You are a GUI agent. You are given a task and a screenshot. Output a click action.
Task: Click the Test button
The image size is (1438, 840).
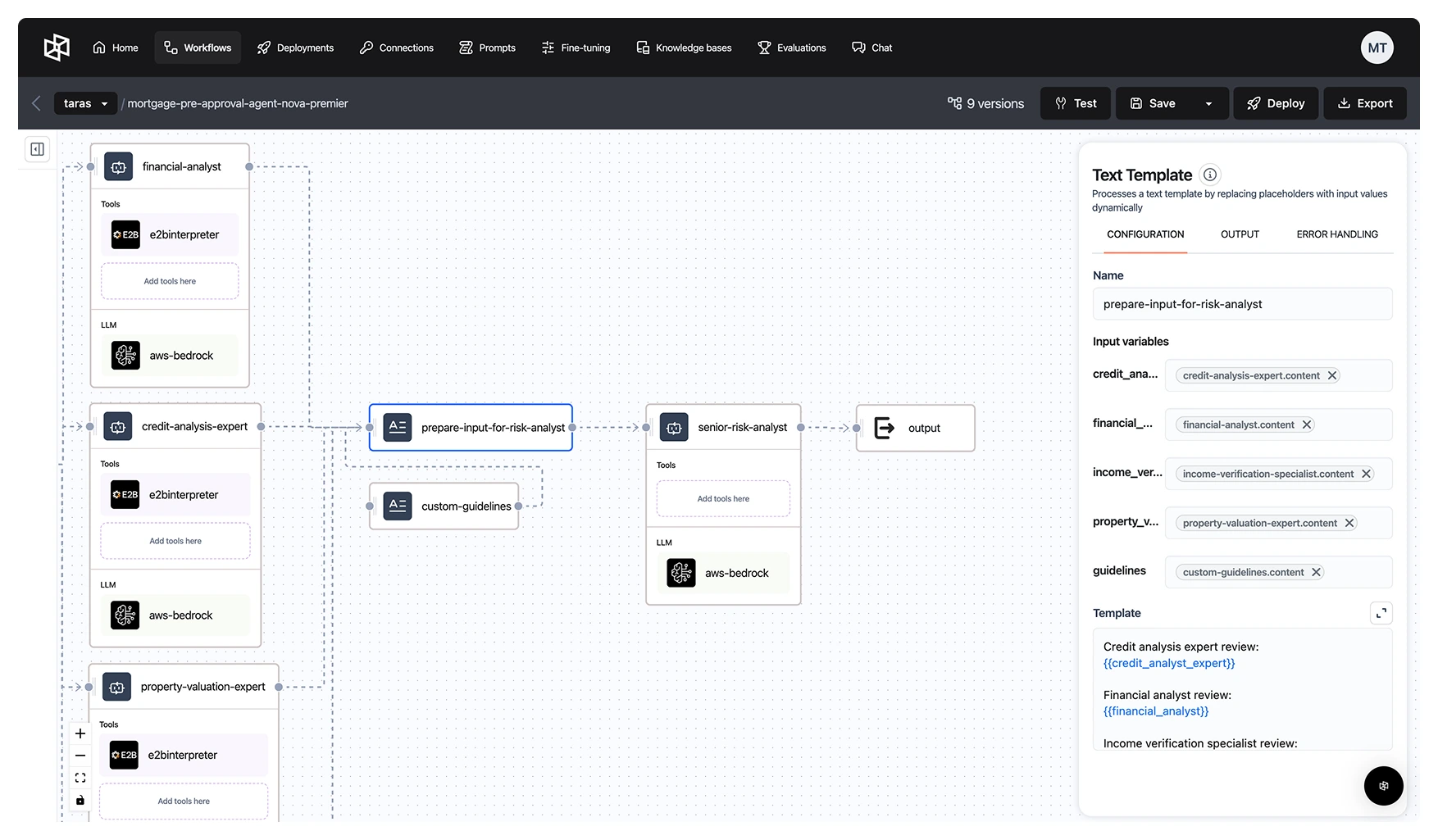1076,103
